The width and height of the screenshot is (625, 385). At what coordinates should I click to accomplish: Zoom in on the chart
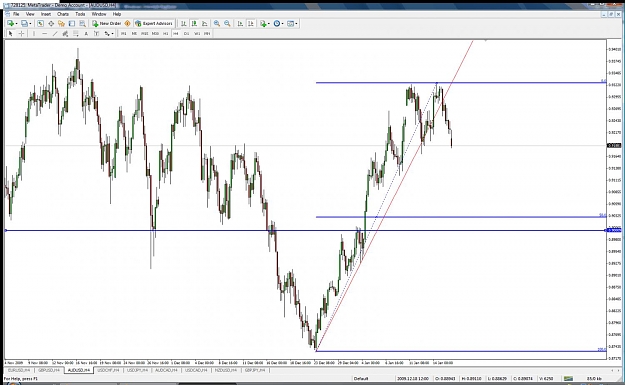coord(217,24)
